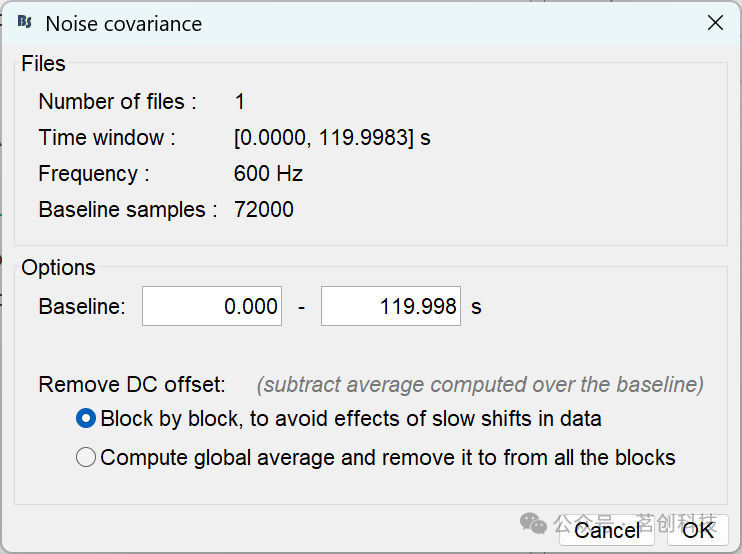
Task: Click the Files group header
Action: click(x=43, y=63)
